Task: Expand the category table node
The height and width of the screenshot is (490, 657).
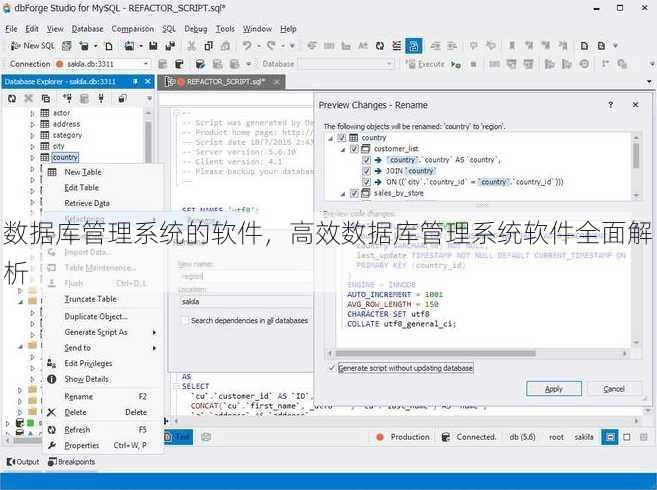Action: point(32,135)
